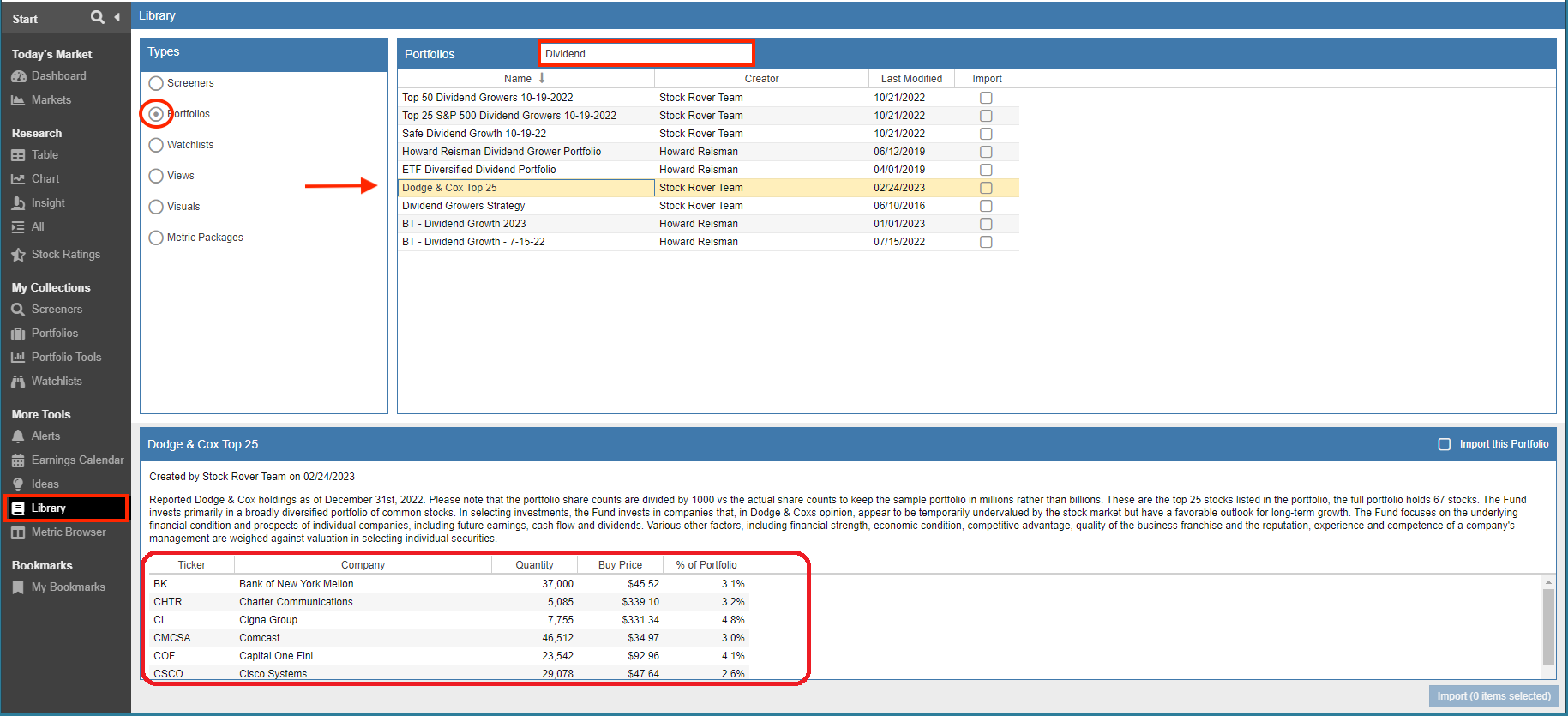Click the search magnifier icon beside Start
The height and width of the screenshot is (716, 1568).
pos(98,17)
